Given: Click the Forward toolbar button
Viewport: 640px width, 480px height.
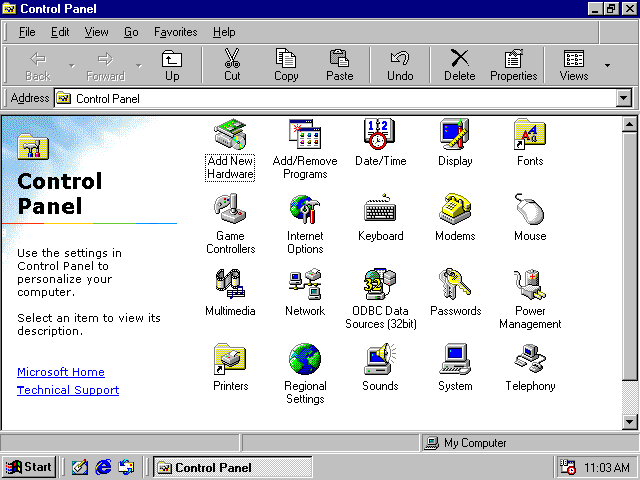Looking at the screenshot, I should 105,65.
